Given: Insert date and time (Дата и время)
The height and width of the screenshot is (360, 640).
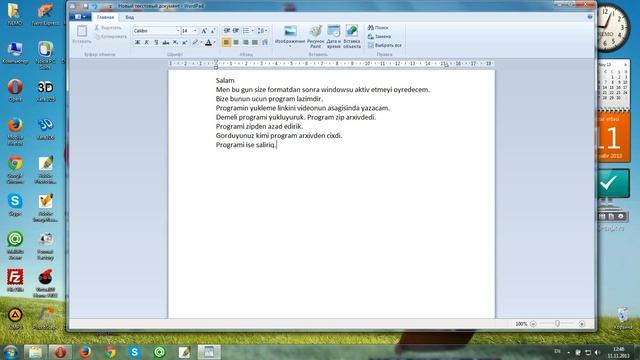Looking at the screenshot, I should click(x=333, y=37).
